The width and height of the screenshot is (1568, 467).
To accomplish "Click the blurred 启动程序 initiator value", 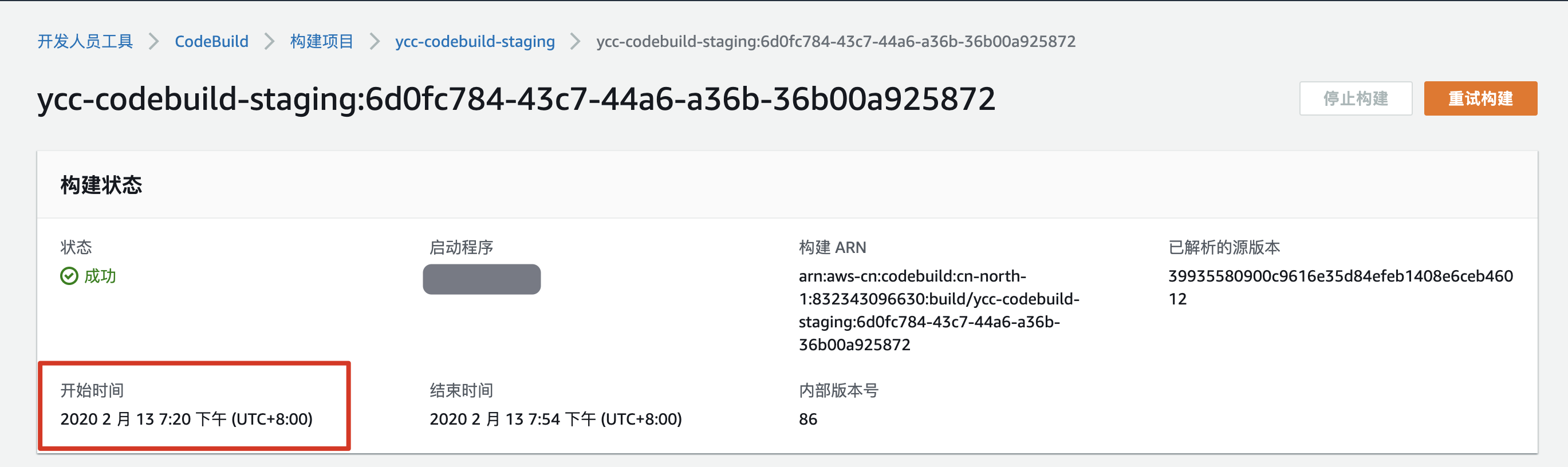I will pyautogui.click(x=482, y=279).
